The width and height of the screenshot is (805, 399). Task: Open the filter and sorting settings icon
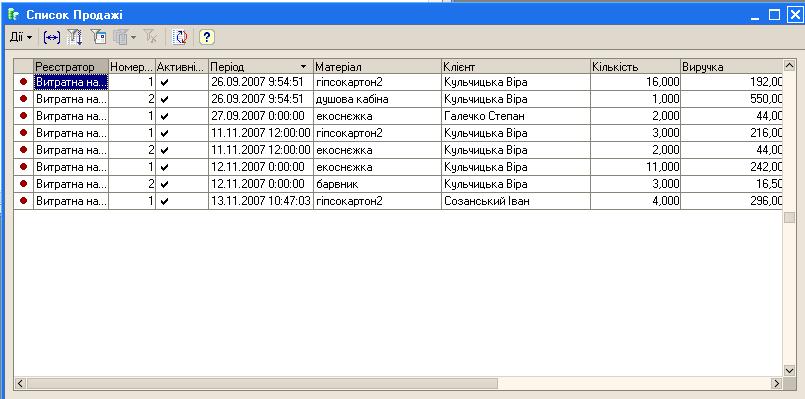coord(75,37)
